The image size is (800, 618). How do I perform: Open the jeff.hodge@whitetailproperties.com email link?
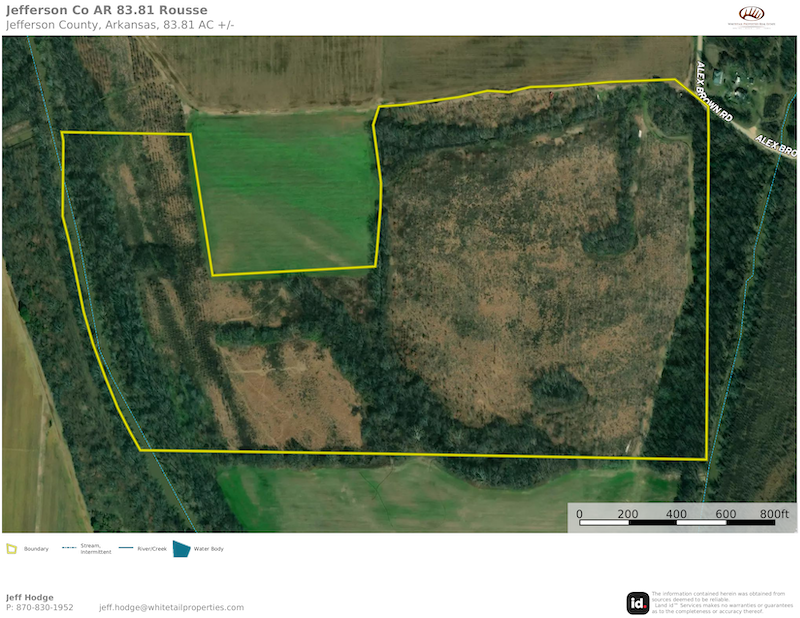click(171, 607)
